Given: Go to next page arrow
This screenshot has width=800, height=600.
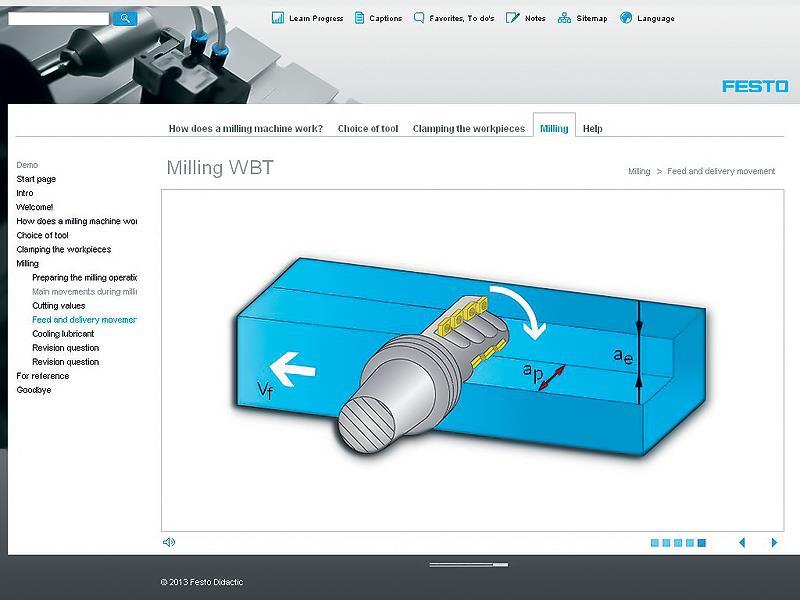Looking at the screenshot, I should coord(774,542).
